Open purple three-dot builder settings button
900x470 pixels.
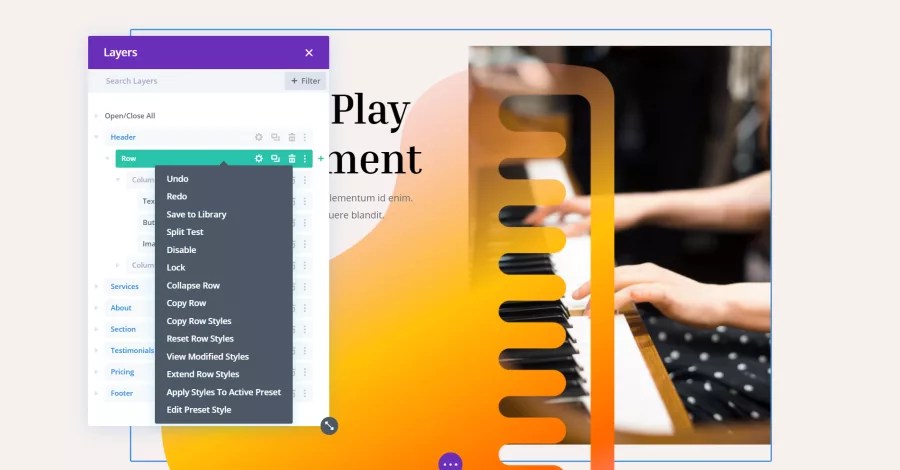point(450,462)
